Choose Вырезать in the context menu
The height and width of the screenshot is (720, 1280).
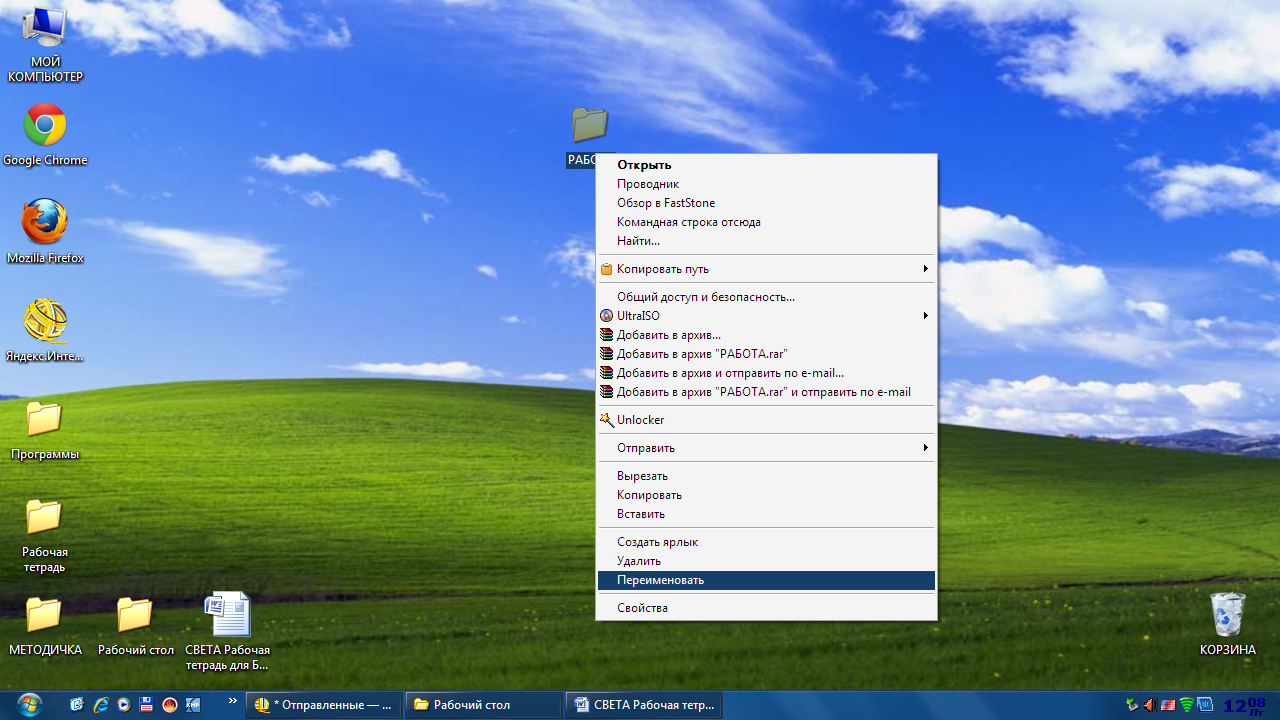(766, 476)
